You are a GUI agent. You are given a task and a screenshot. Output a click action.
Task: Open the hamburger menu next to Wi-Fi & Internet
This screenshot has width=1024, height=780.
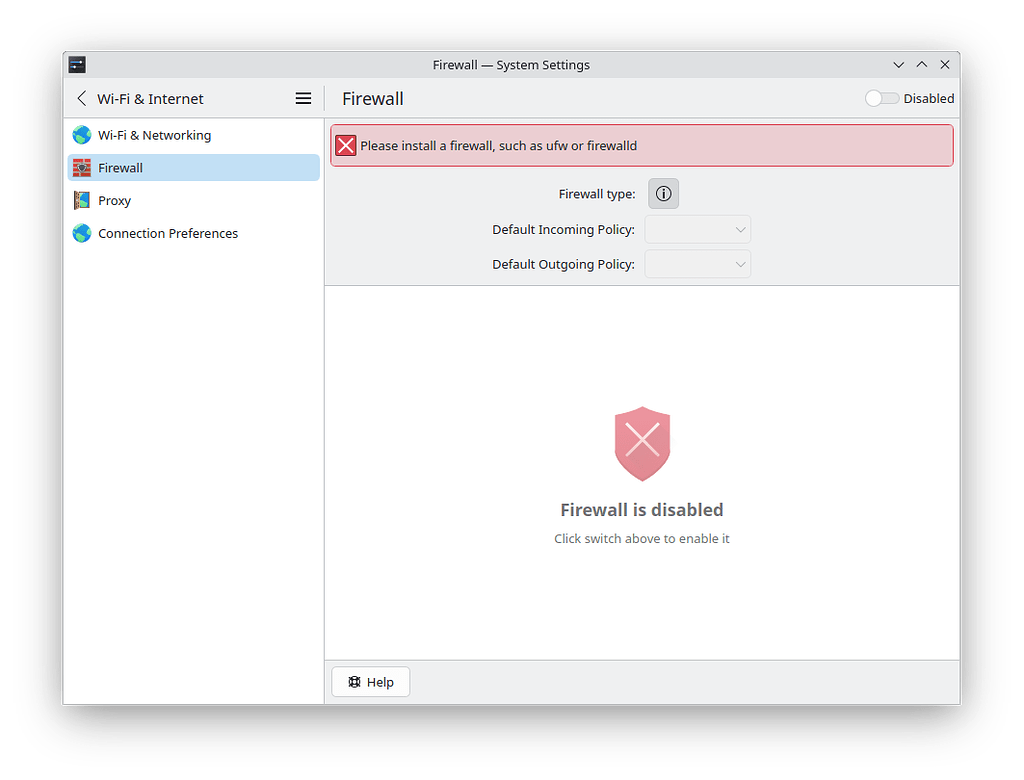(x=303, y=98)
